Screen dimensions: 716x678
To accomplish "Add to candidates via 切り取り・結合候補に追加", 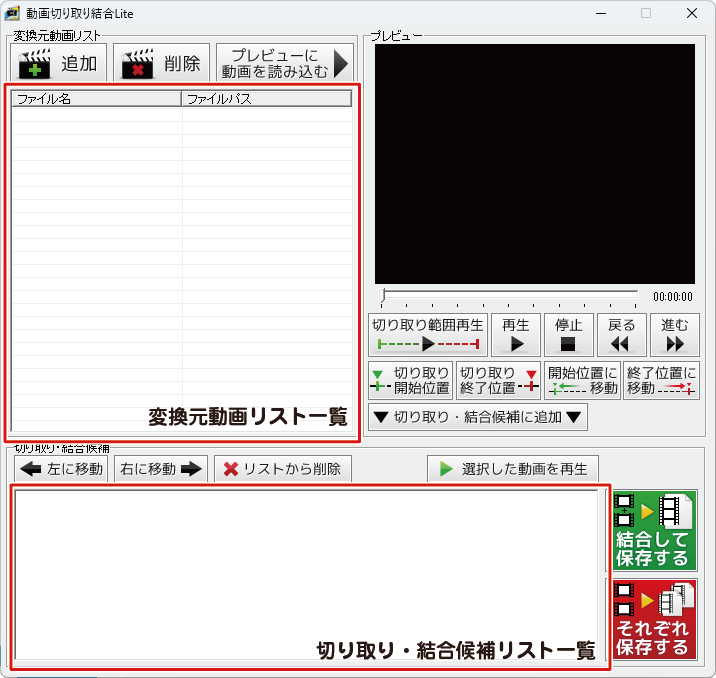I will click(x=477, y=417).
